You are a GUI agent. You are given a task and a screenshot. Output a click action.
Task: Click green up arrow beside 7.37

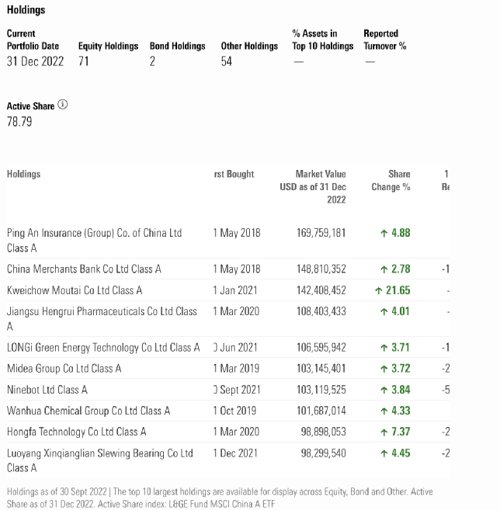coord(384,432)
